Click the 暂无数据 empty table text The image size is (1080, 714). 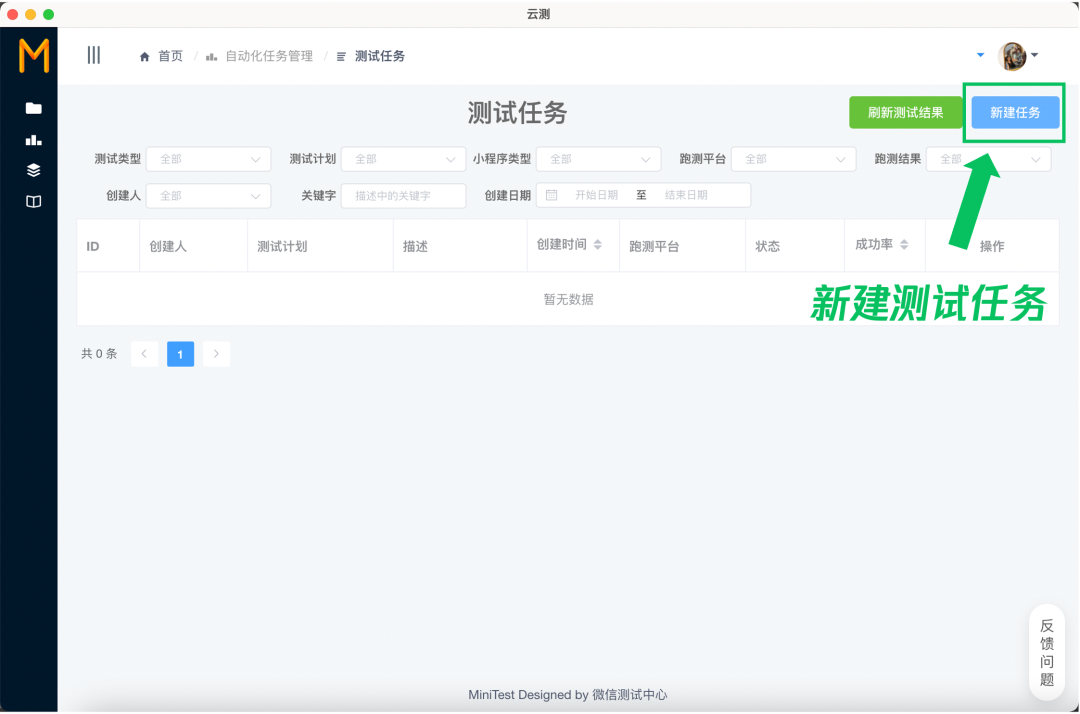(568, 300)
